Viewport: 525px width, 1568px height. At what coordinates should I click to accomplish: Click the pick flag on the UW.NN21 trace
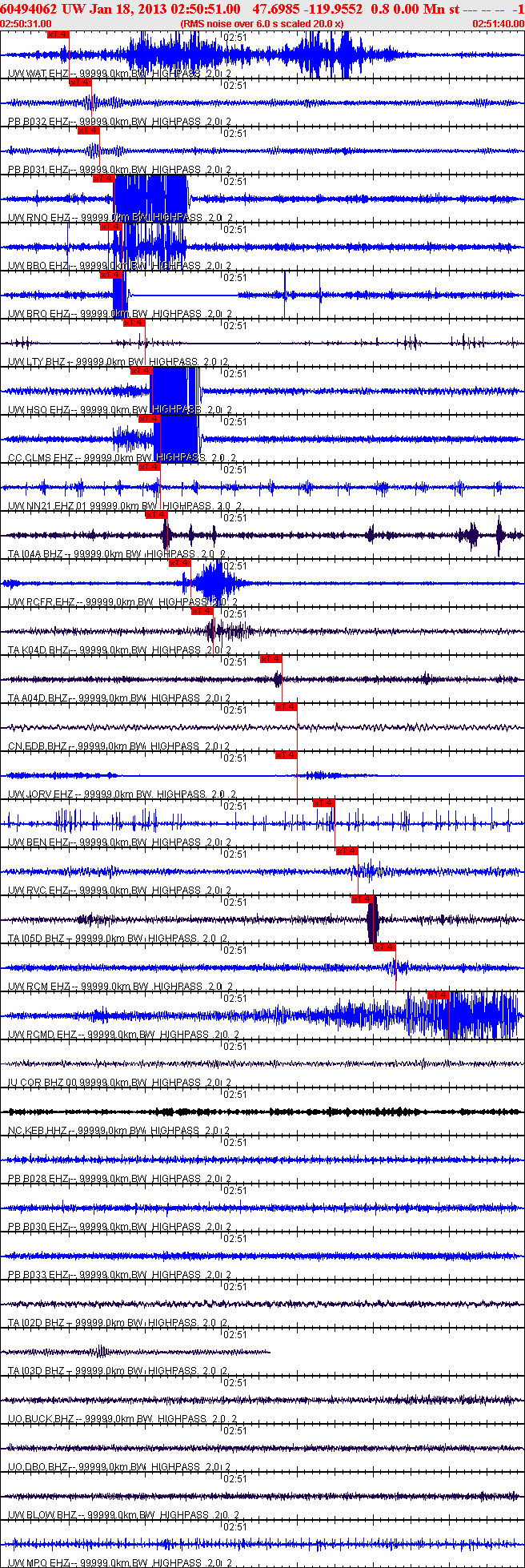[x=150, y=467]
